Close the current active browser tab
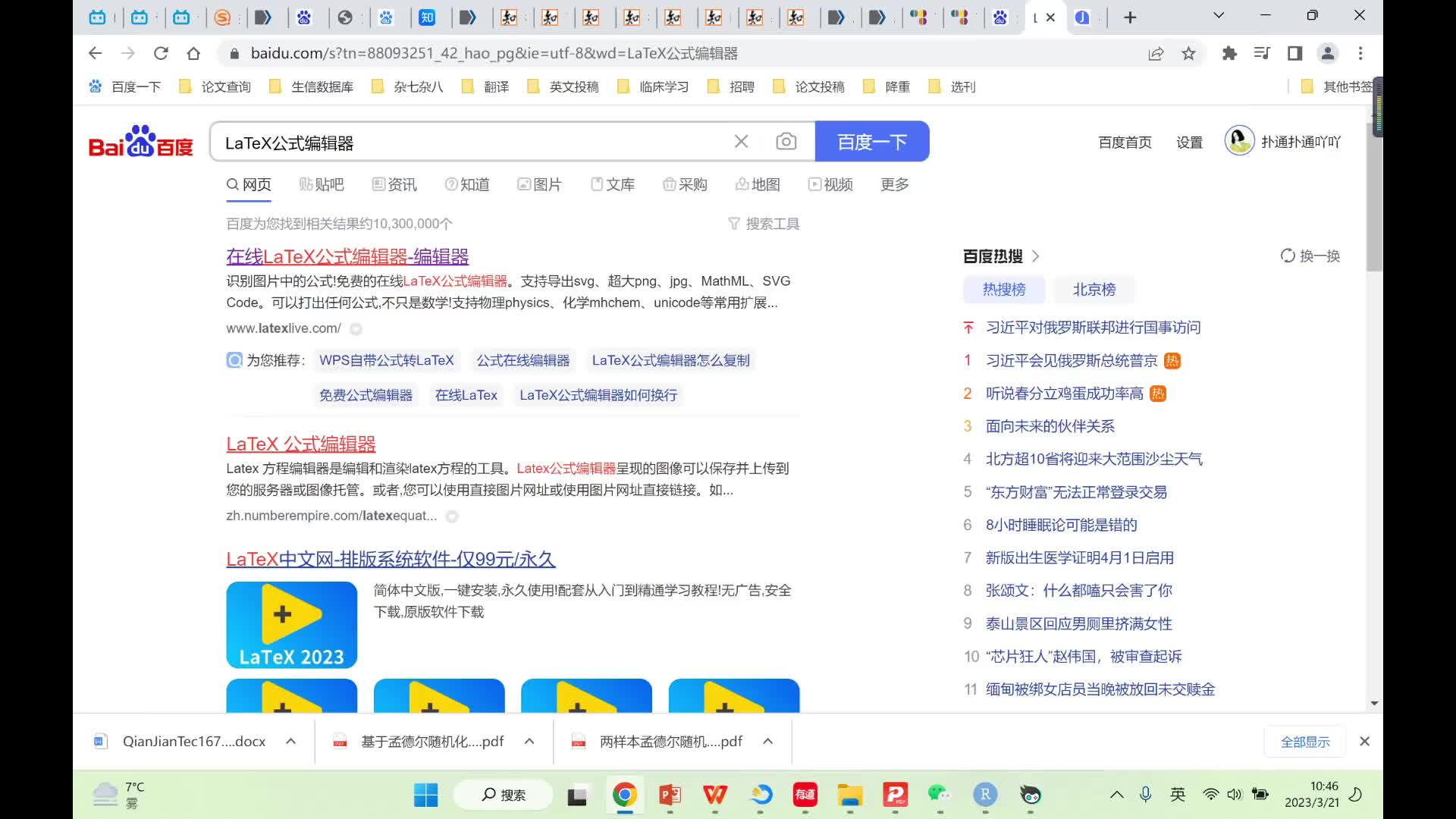 [x=1050, y=17]
